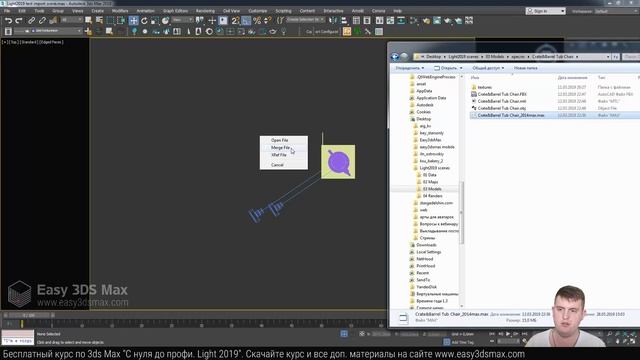
Task: Click Select by Name icon
Action: click(99, 20)
